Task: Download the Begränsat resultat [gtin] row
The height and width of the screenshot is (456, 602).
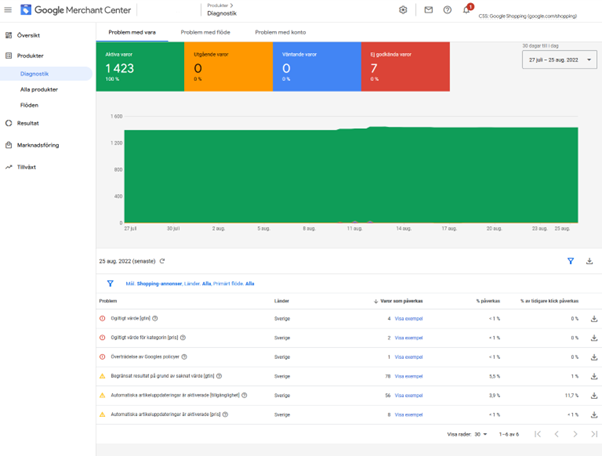Action: click(594, 376)
